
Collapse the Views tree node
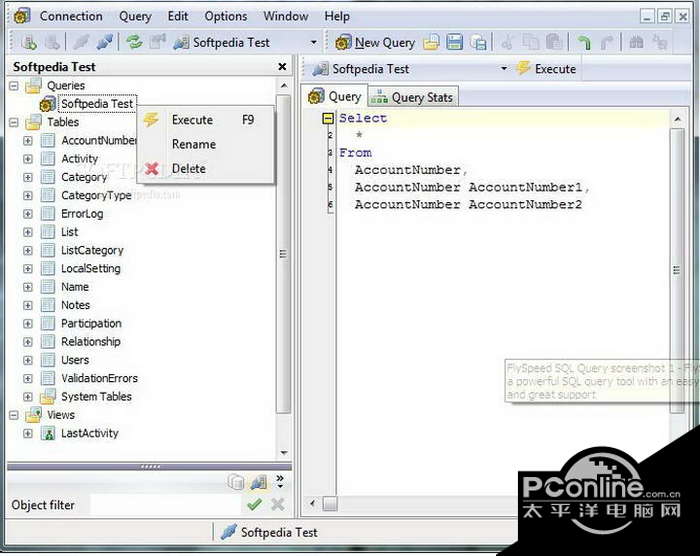(x=14, y=415)
